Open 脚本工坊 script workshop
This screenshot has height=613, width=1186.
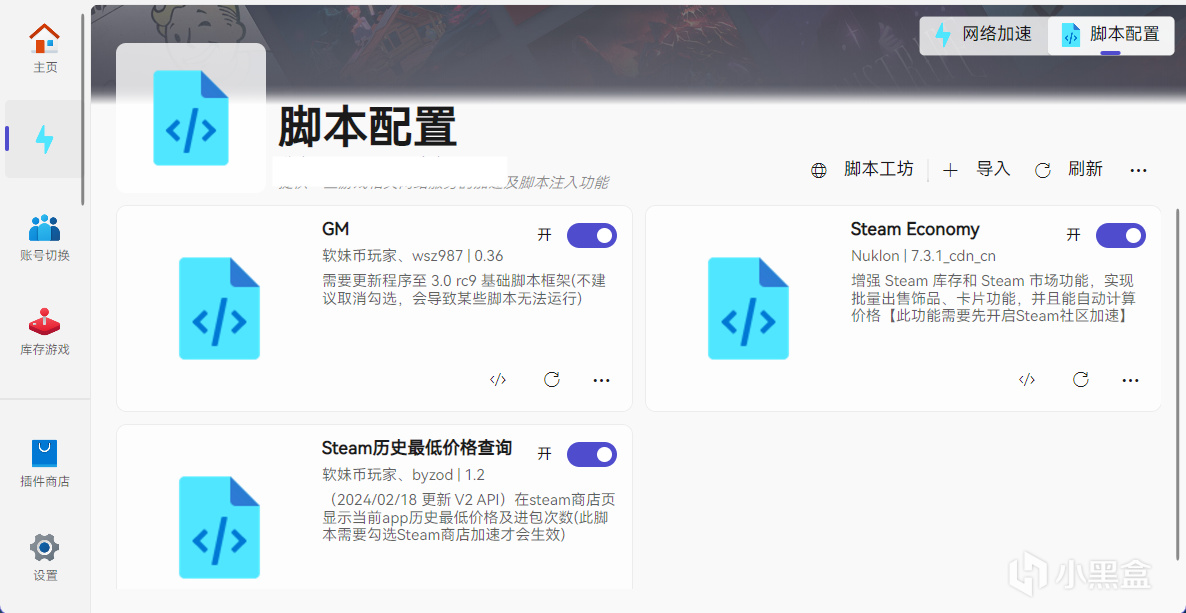tap(862, 170)
